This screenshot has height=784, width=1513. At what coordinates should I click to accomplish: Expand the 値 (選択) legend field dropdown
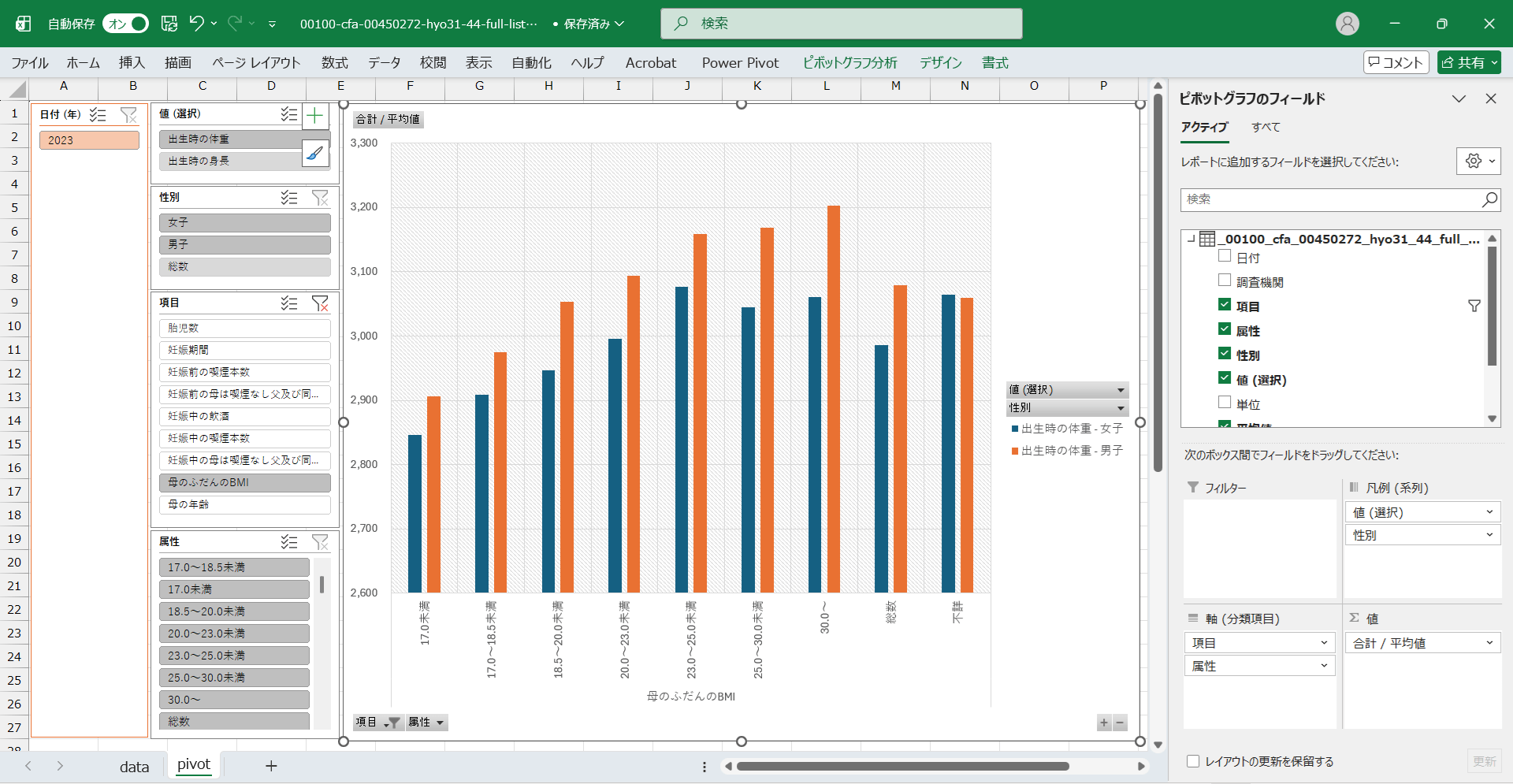pos(1120,390)
